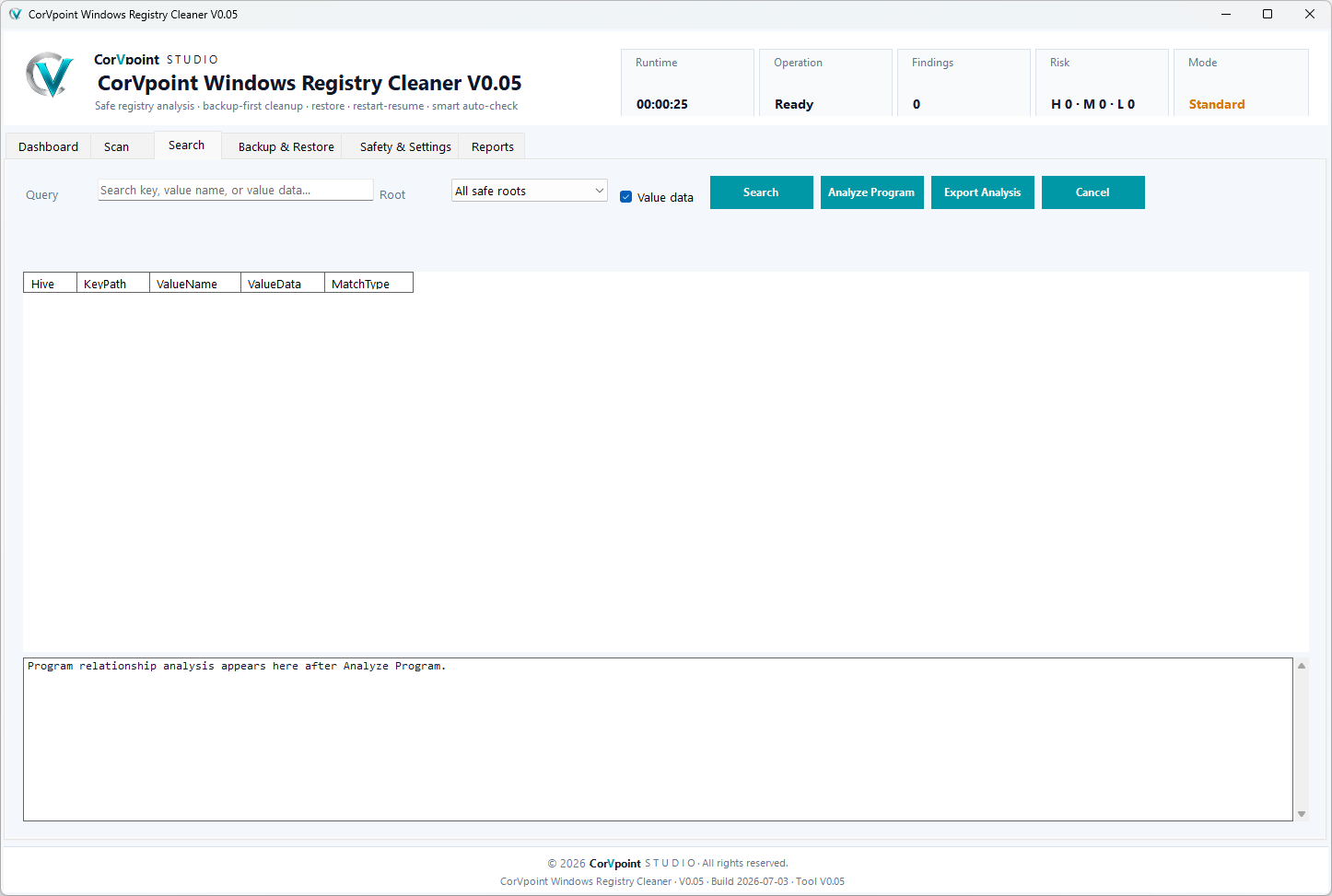
Task: Click the MatchType column header
Action: [x=368, y=283]
